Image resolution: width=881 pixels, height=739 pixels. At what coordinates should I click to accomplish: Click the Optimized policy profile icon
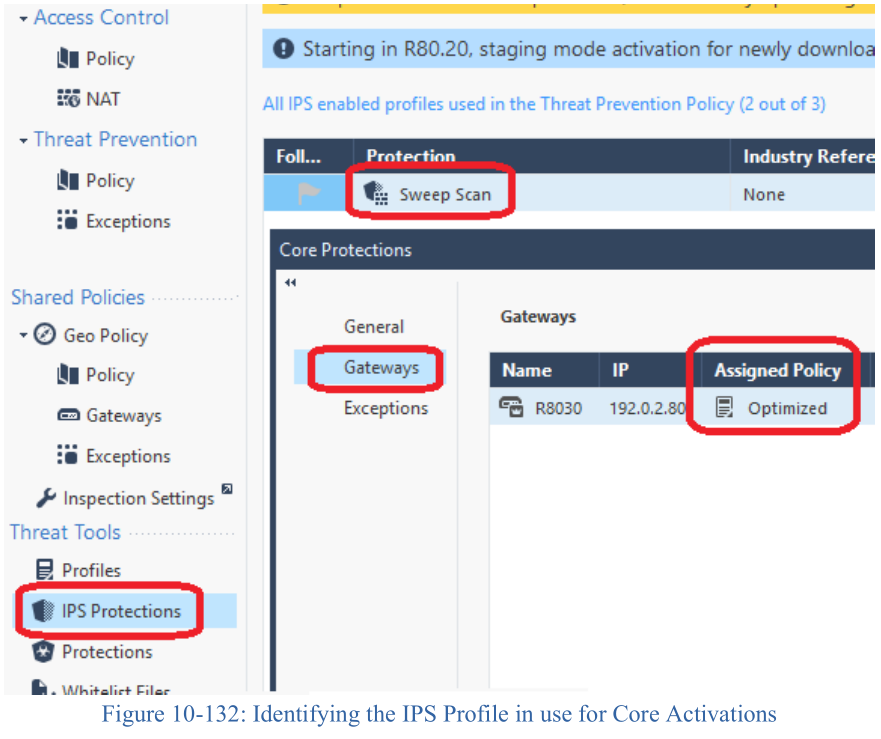(x=725, y=408)
